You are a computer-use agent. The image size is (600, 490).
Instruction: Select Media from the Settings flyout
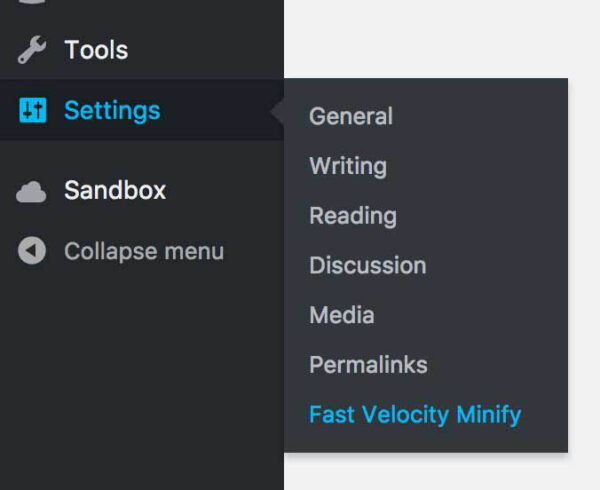[x=342, y=316]
